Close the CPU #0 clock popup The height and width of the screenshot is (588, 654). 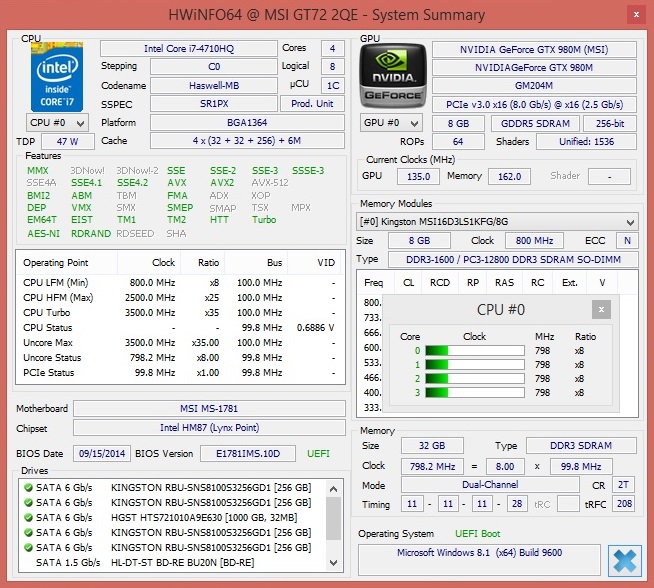[x=601, y=309]
